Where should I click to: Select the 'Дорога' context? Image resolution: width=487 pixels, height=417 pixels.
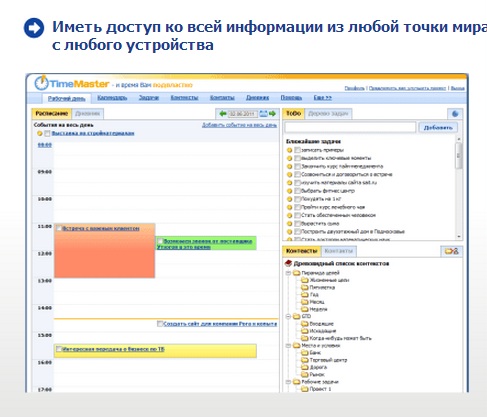coord(318,367)
